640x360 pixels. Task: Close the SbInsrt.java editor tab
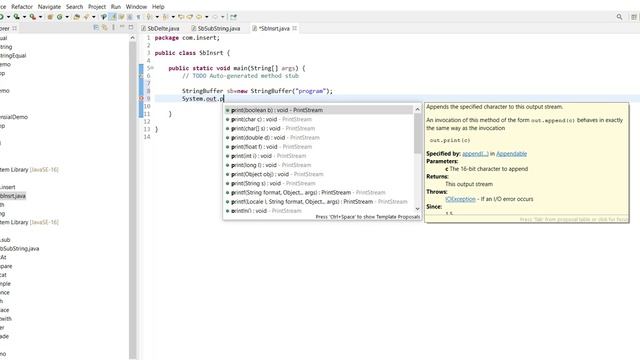(294, 28)
